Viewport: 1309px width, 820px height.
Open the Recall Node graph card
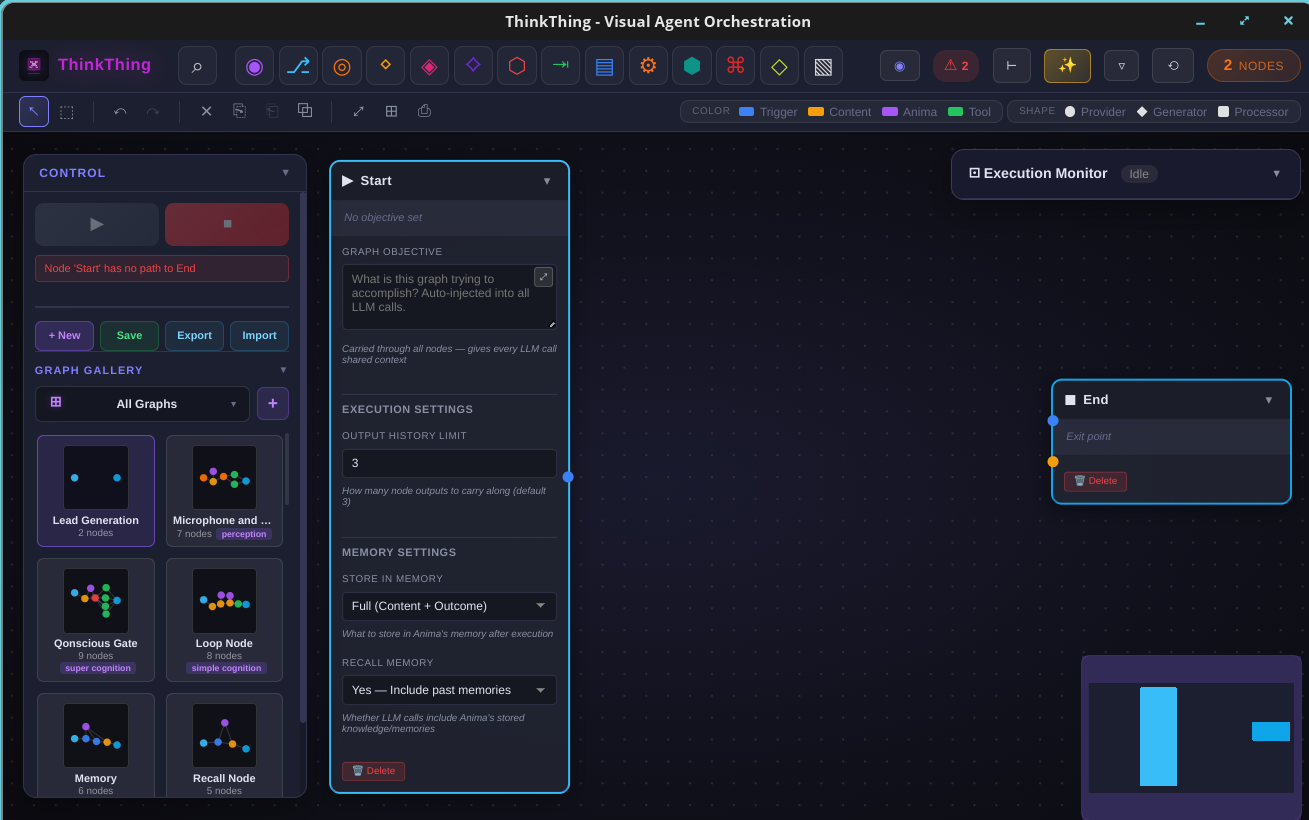224,745
